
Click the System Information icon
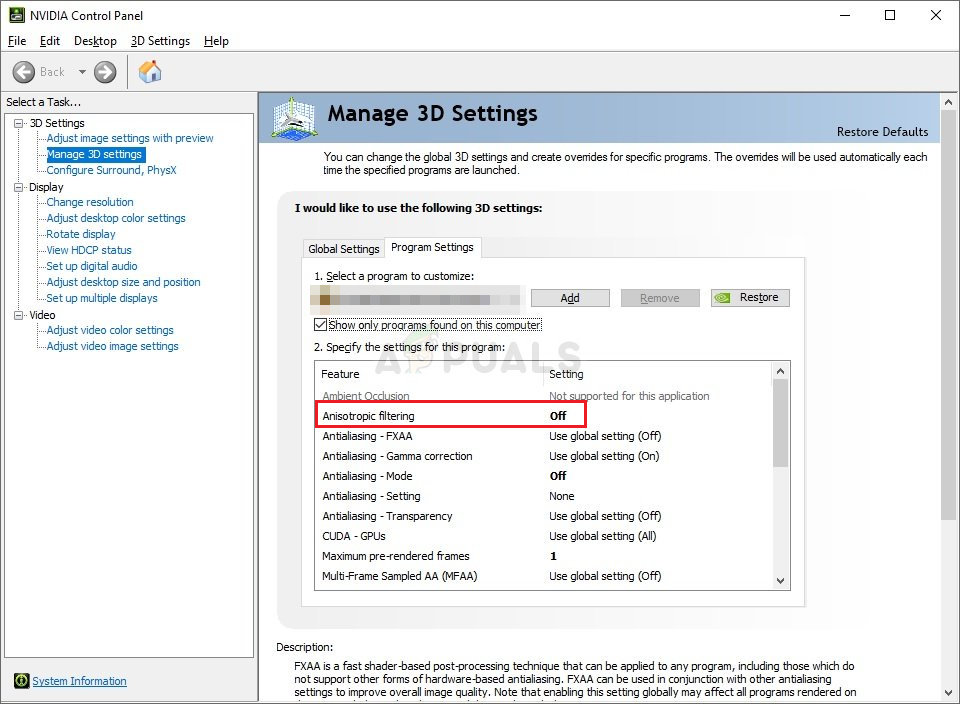click(x=21, y=681)
